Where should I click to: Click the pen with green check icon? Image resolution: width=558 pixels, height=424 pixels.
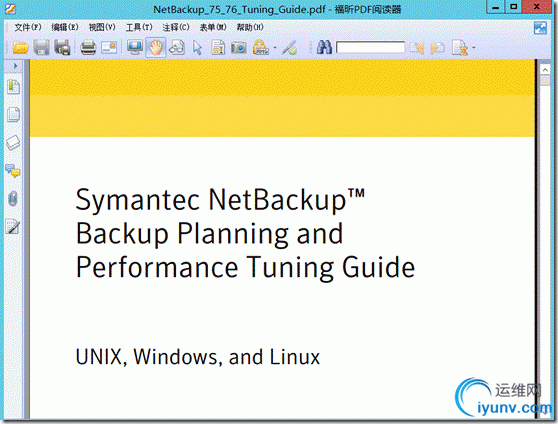tap(290, 47)
